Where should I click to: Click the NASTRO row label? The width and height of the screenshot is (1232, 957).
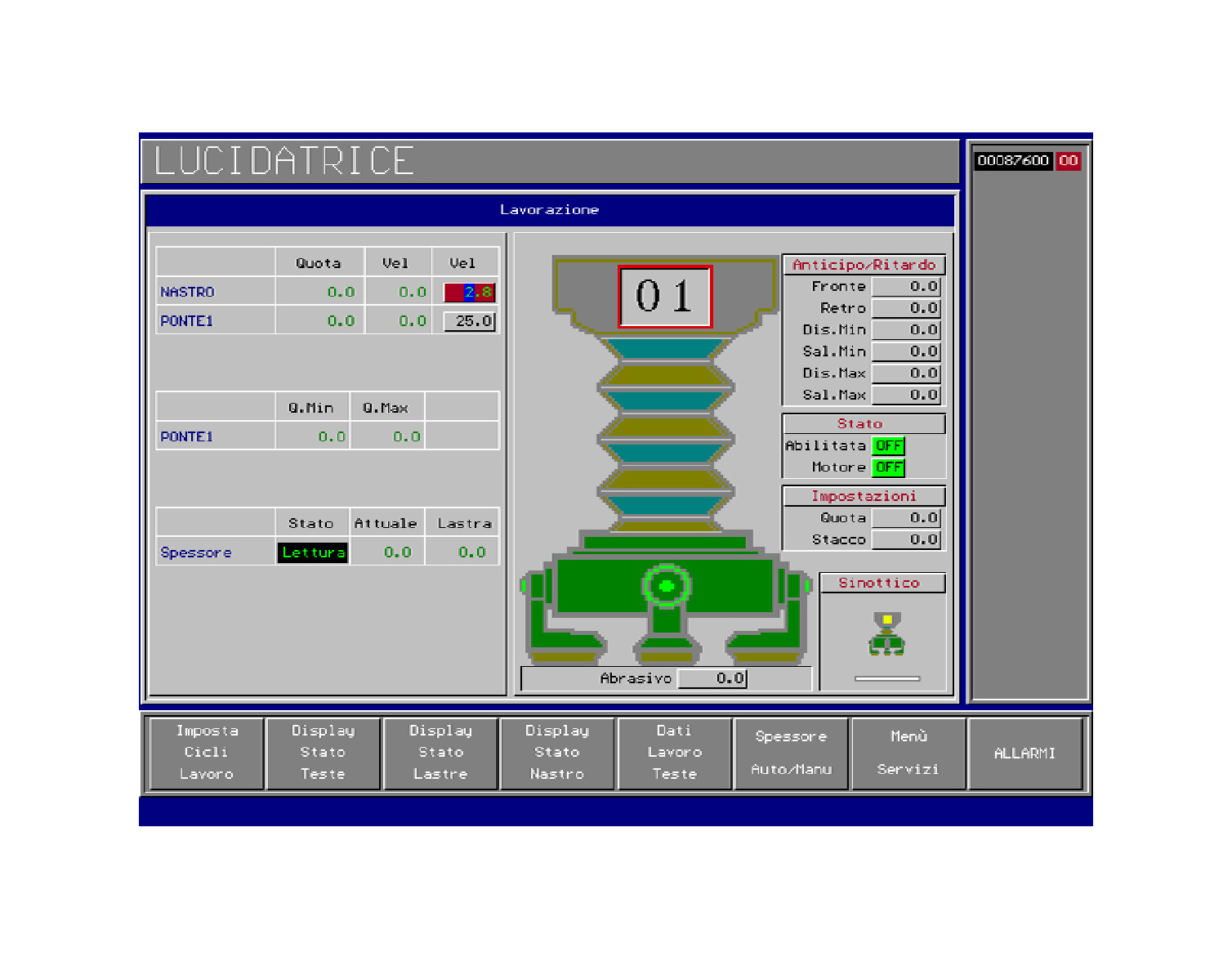pos(187,292)
